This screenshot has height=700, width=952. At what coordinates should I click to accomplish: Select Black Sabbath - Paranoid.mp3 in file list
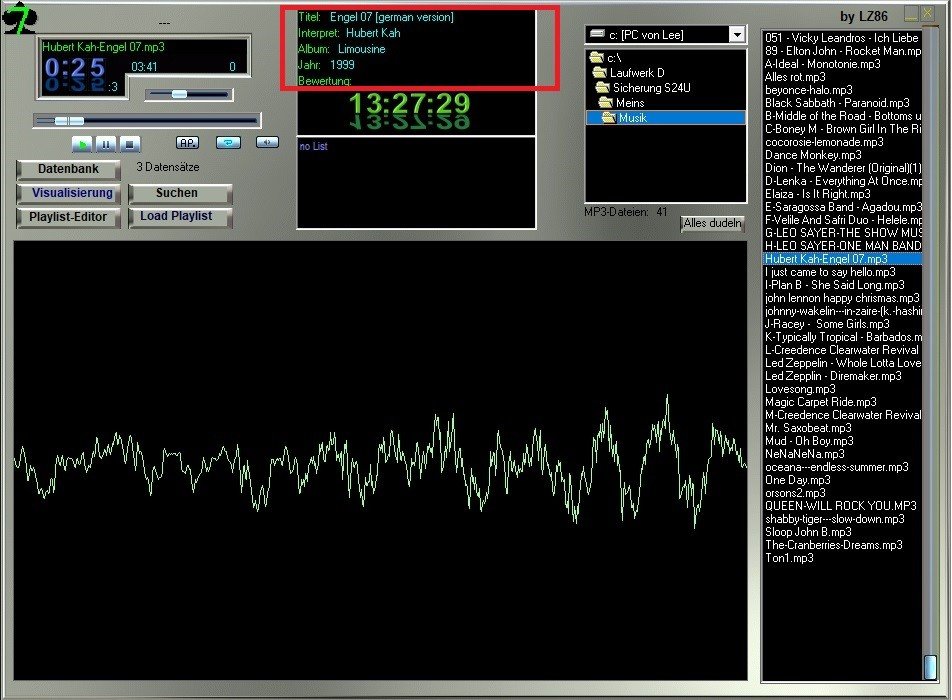tap(836, 103)
